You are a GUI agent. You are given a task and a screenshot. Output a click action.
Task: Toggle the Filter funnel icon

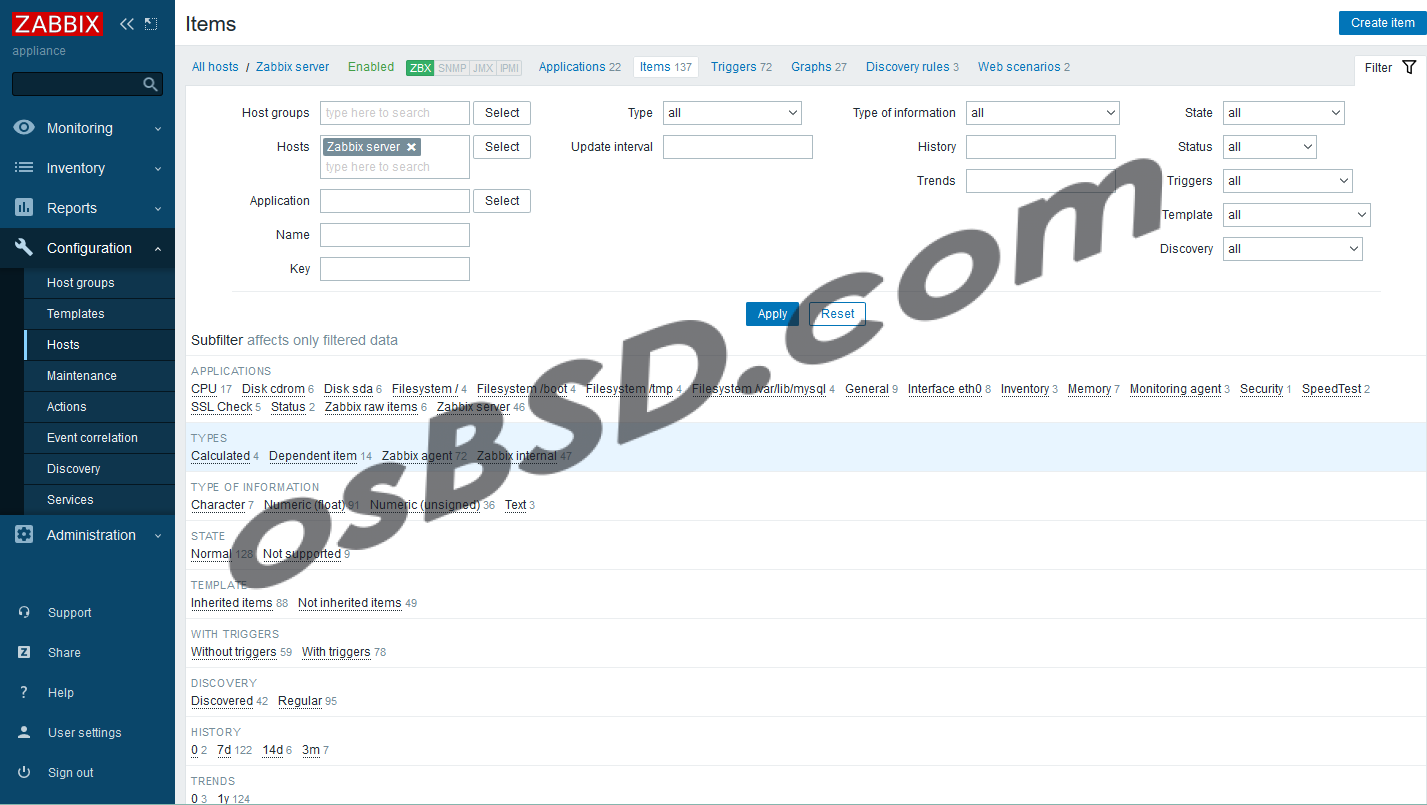tap(1409, 67)
